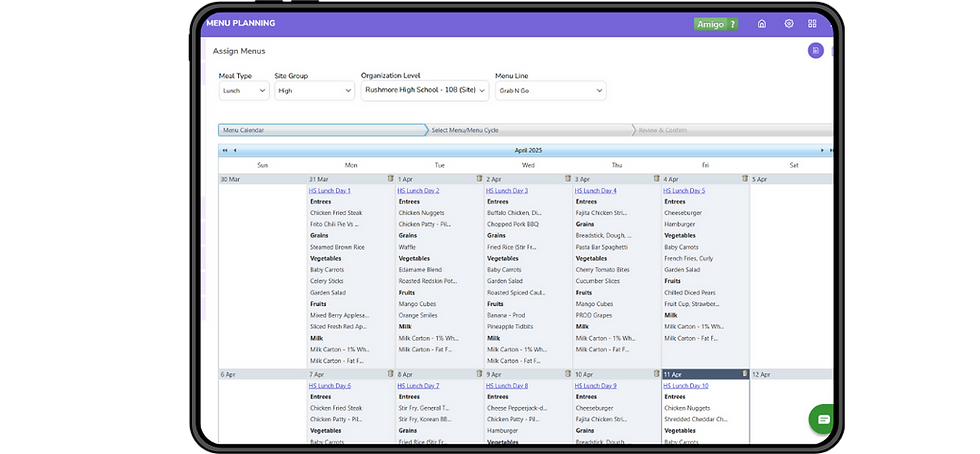Click 'Roasted Spiced Caul...' on 2 Apr
Image resolution: width=980 pixels, height=454 pixels.
[517, 293]
